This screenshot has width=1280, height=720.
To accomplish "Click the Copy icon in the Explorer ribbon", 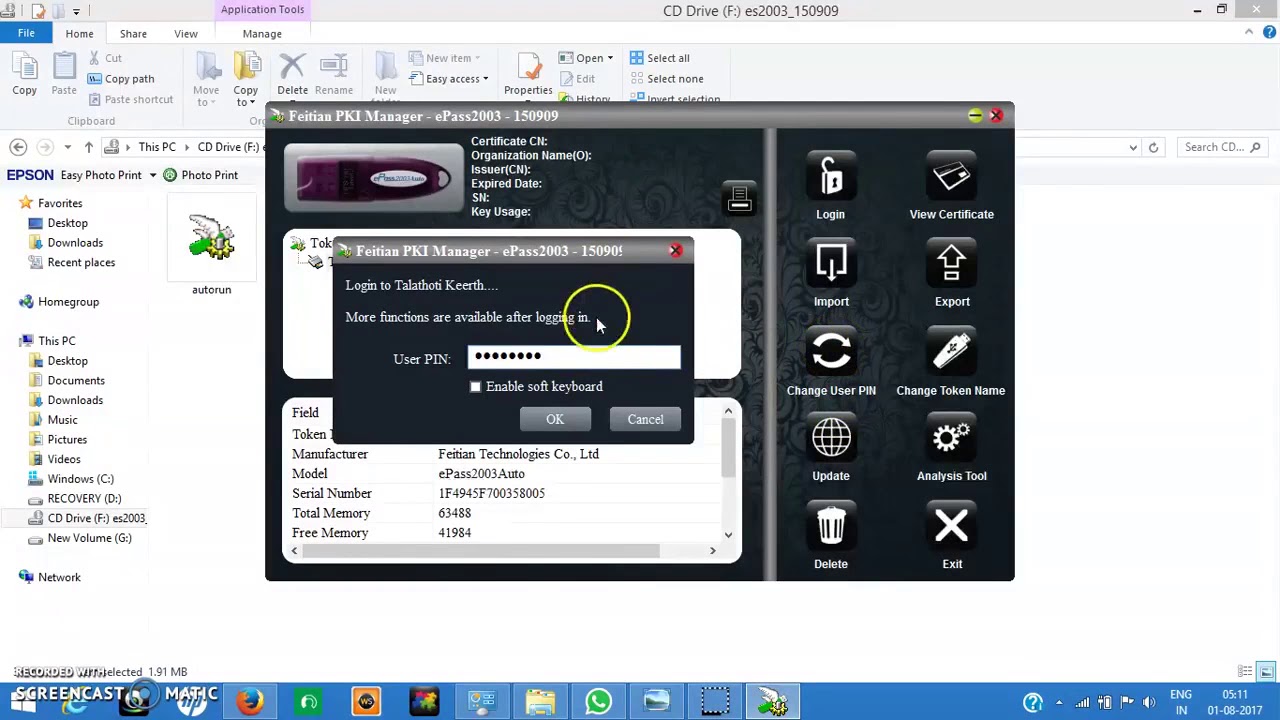I will (x=24, y=74).
